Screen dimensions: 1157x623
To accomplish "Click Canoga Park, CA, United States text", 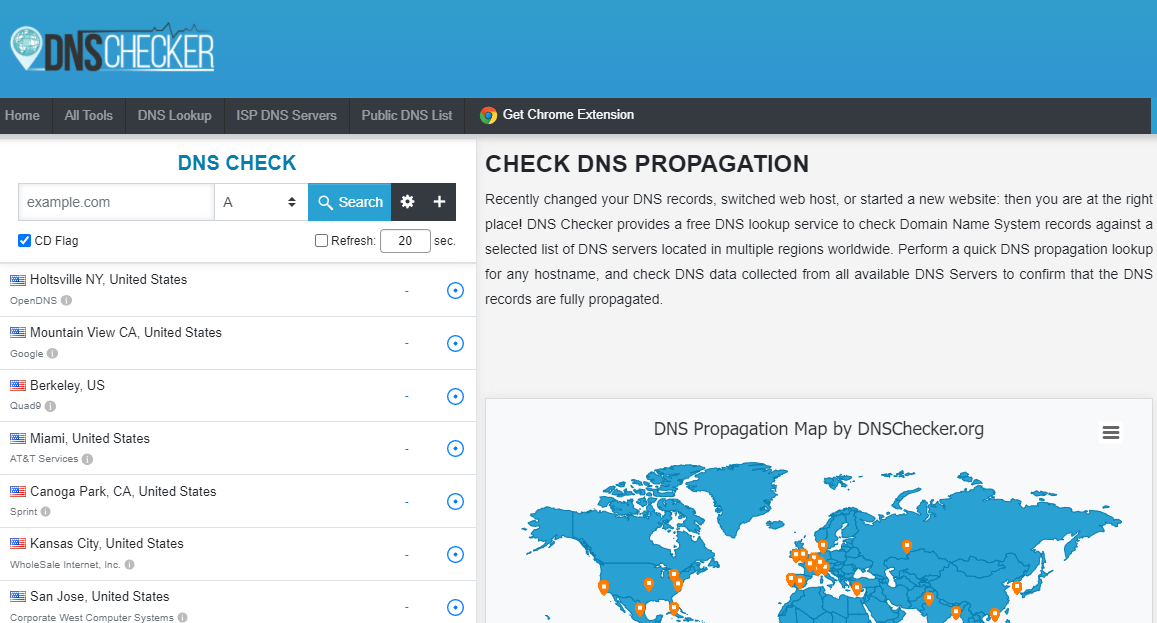I will click(x=123, y=492).
